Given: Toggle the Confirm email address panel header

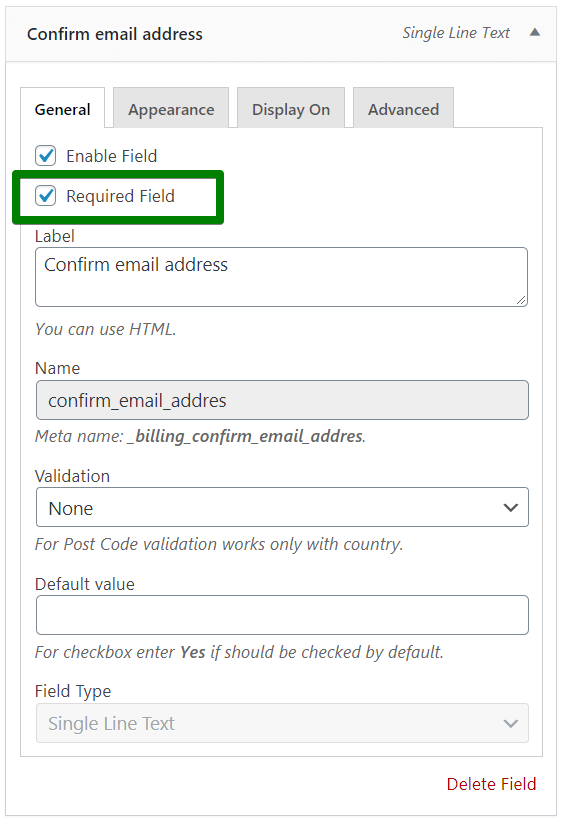Looking at the screenshot, I should pos(281,34).
